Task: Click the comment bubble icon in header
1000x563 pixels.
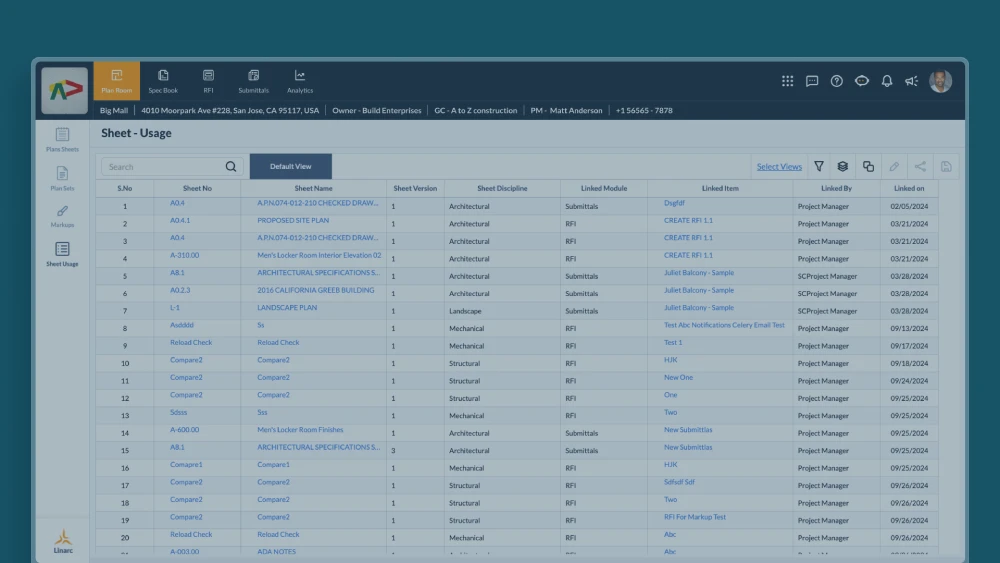Action: 862,81
